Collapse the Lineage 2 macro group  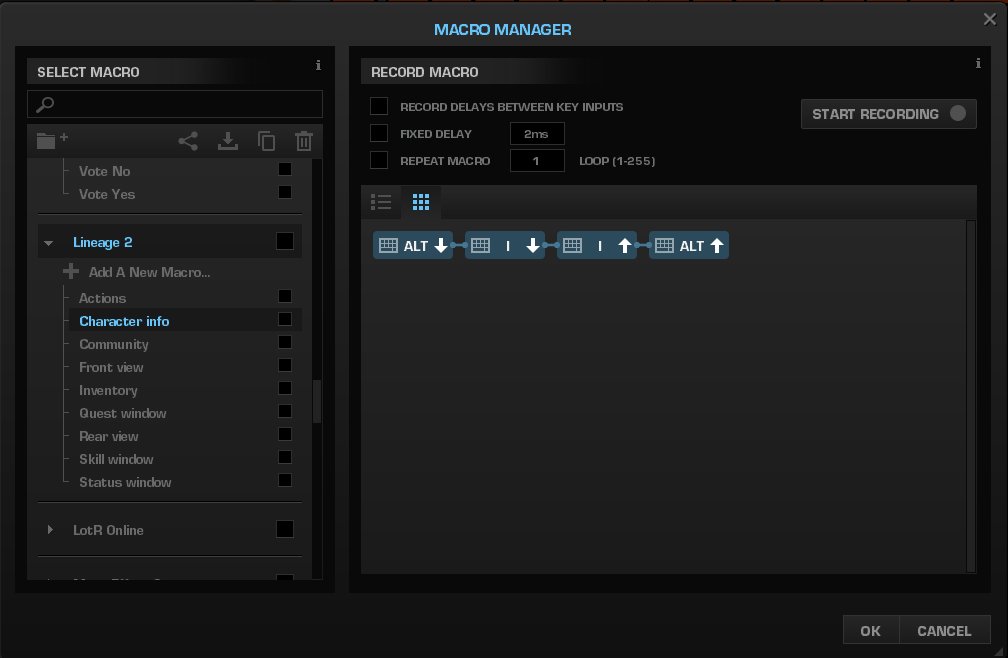tap(48, 243)
